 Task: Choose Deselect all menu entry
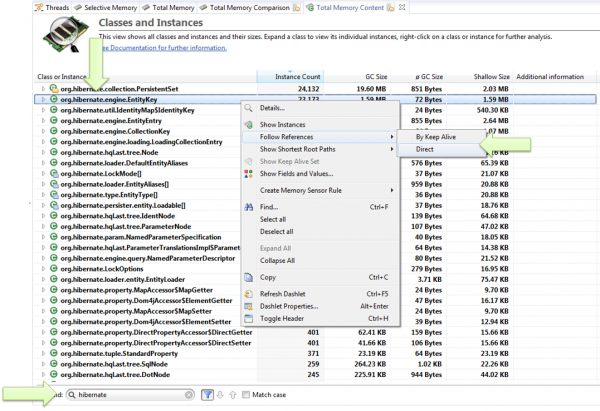pos(320,232)
